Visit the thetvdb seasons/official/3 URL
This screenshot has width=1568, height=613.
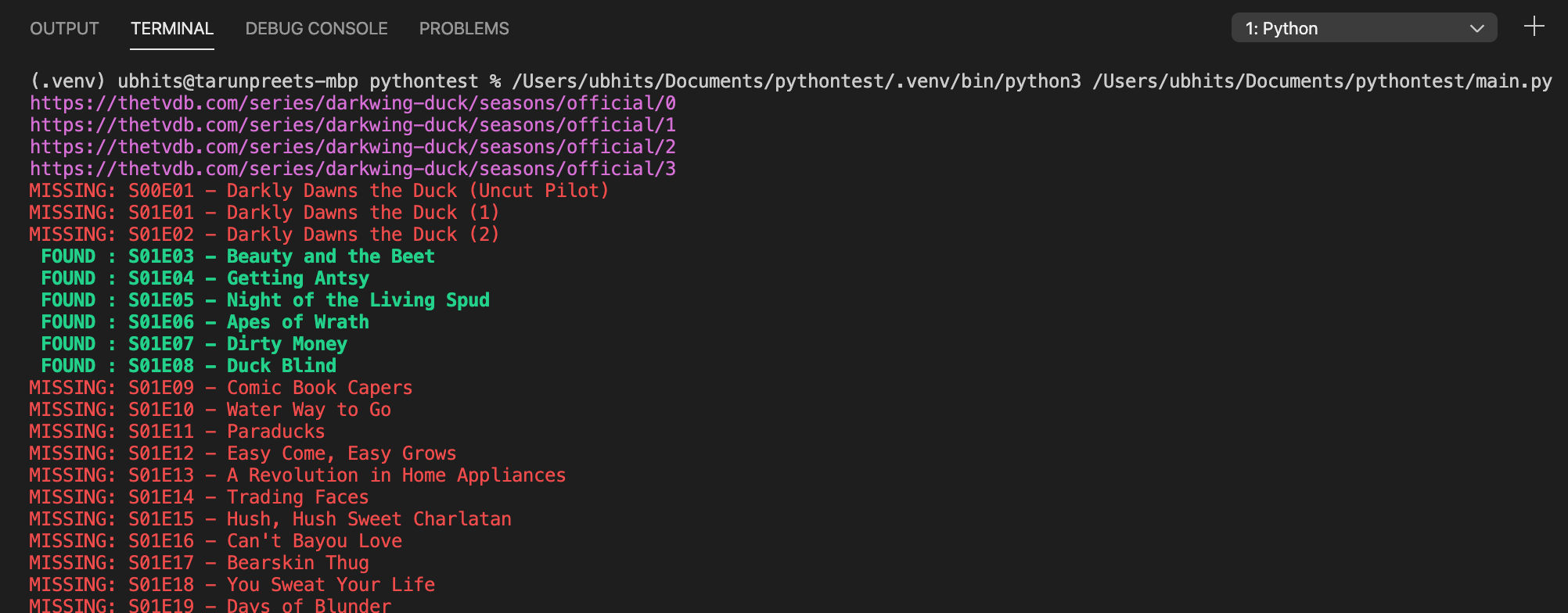coord(353,169)
